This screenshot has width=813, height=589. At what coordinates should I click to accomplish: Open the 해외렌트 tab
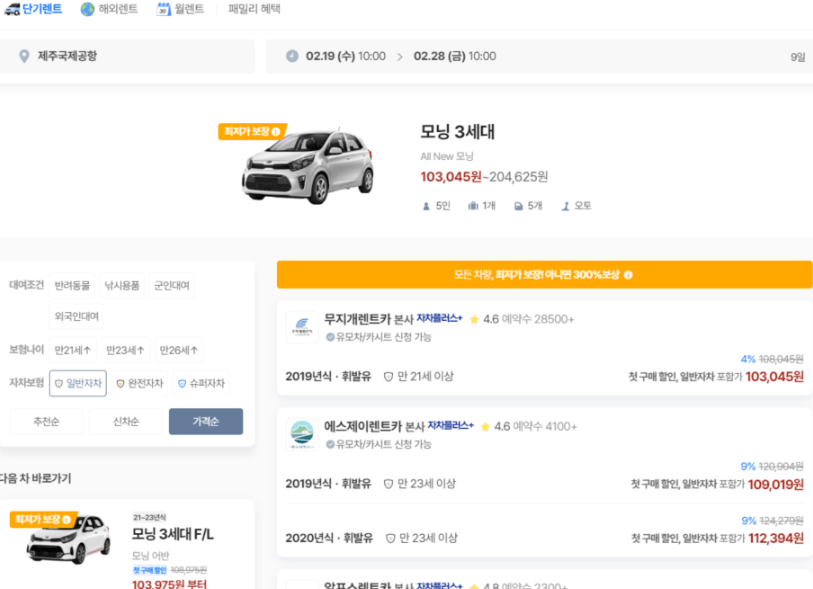tap(109, 9)
